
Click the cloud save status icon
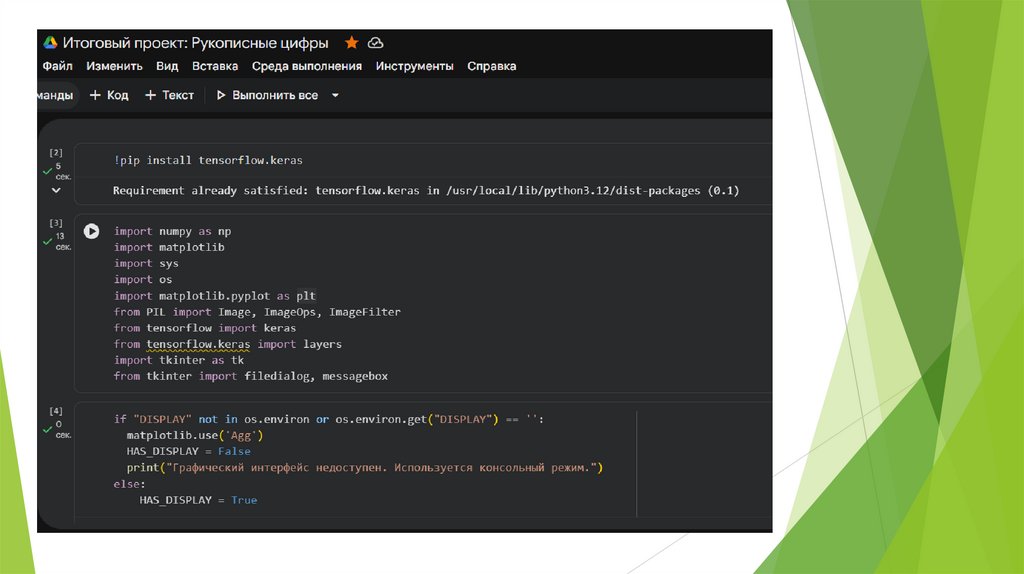pyautogui.click(x=376, y=43)
